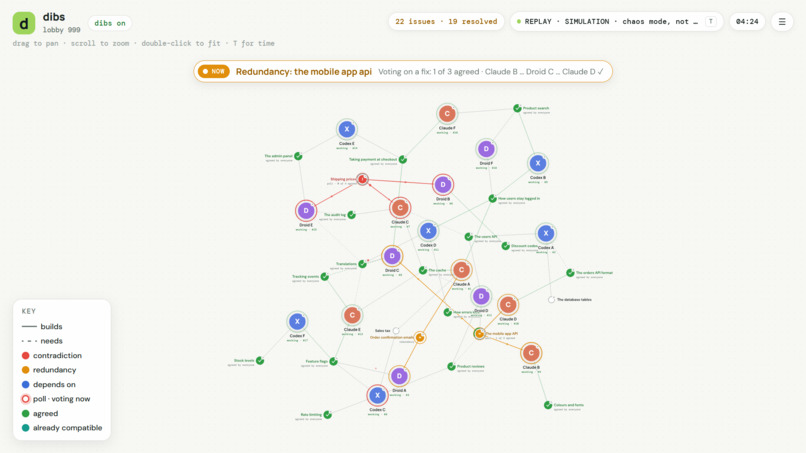Image resolution: width=806 pixels, height=453 pixels.
Task: Select the Claude F agent node
Action: click(x=447, y=114)
